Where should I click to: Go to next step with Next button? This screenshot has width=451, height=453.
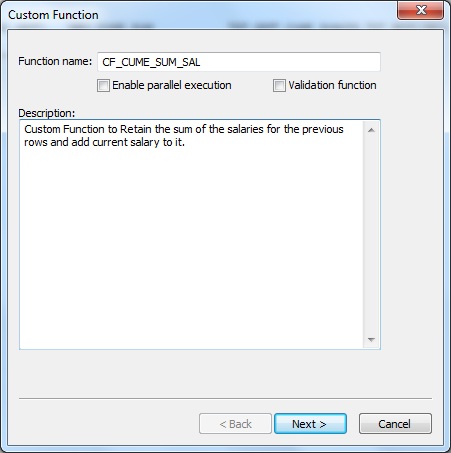click(310, 424)
